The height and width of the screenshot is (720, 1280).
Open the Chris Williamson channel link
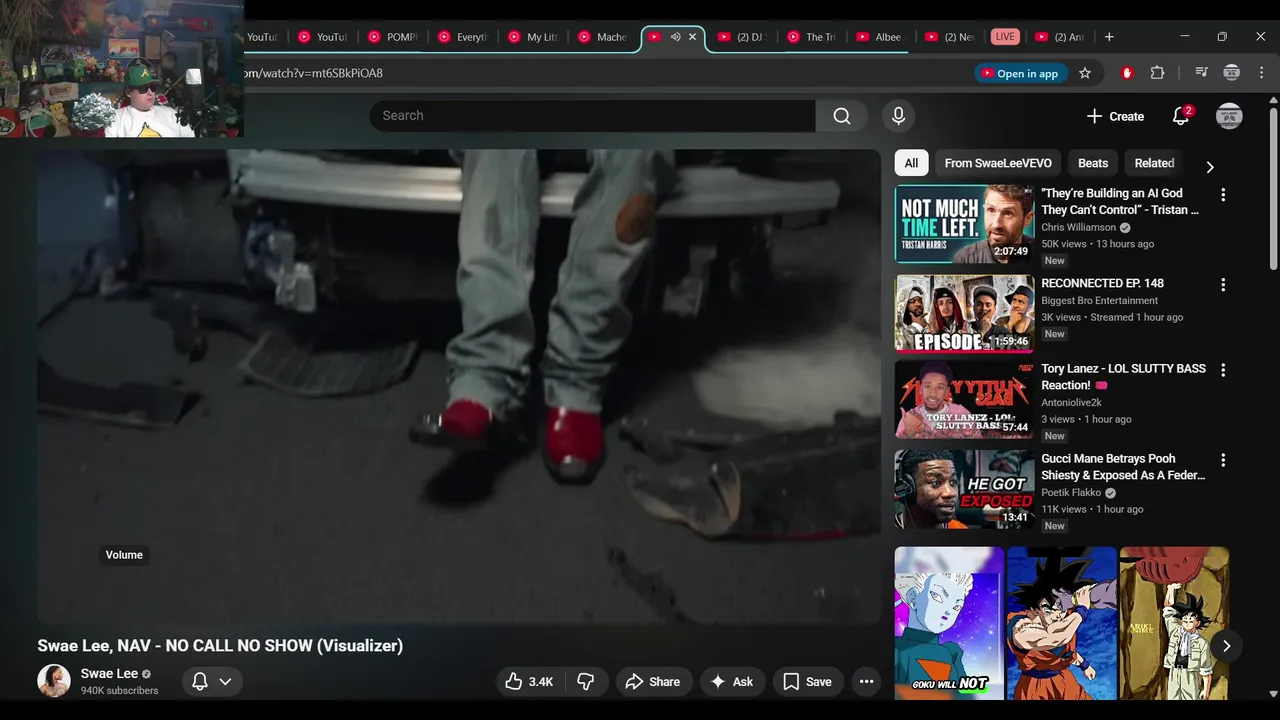point(1078,227)
